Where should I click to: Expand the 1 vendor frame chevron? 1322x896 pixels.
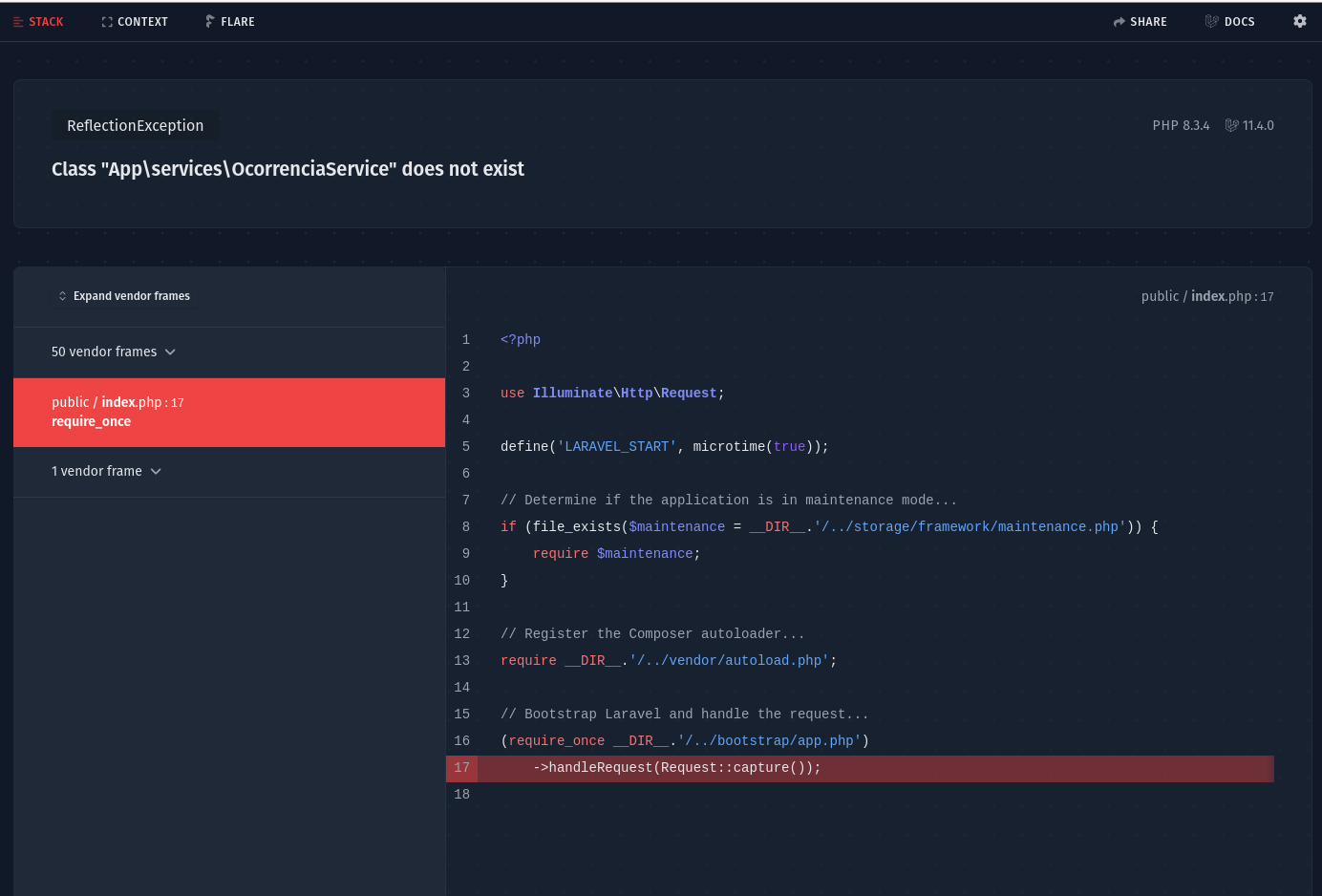156,472
